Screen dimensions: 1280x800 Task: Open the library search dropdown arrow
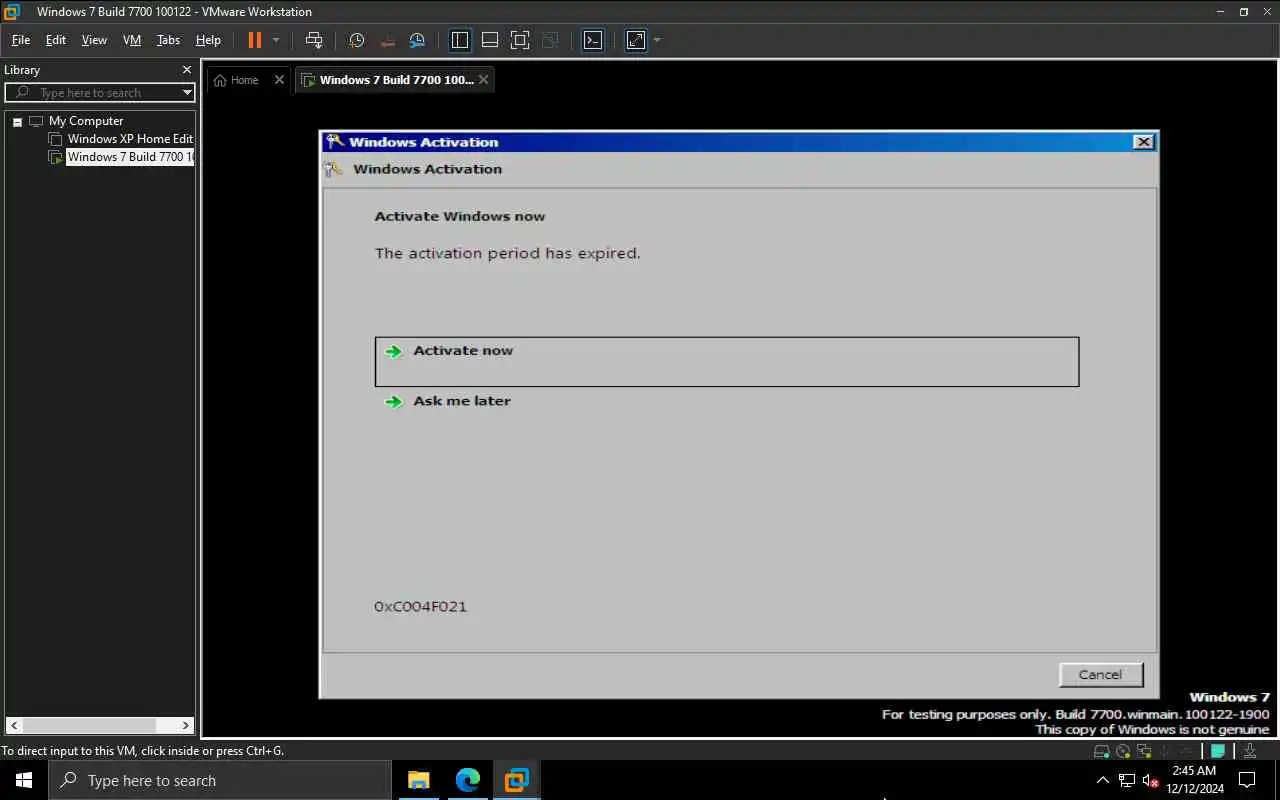[x=187, y=93]
